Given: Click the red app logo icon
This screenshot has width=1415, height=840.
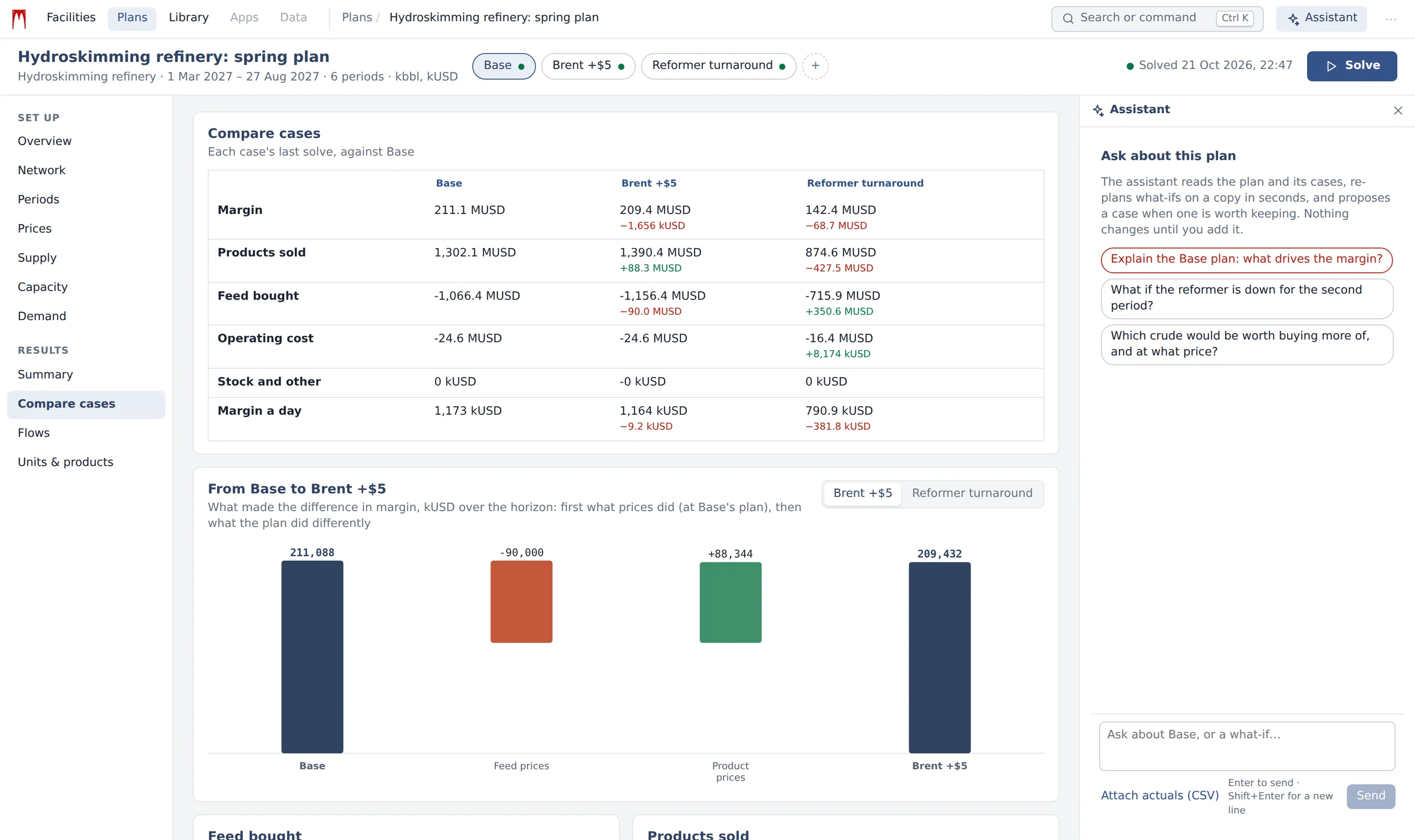Looking at the screenshot, I should 19,18.
